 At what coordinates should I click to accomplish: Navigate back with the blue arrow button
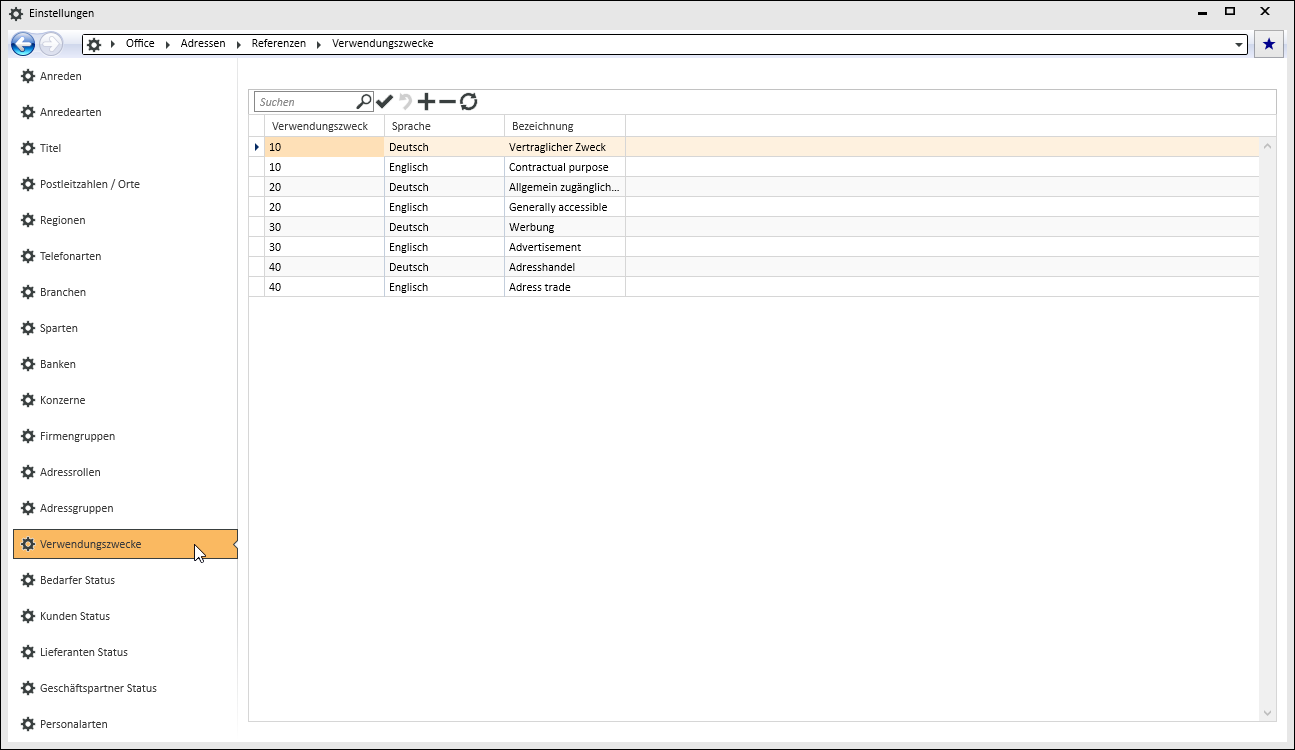23,44
